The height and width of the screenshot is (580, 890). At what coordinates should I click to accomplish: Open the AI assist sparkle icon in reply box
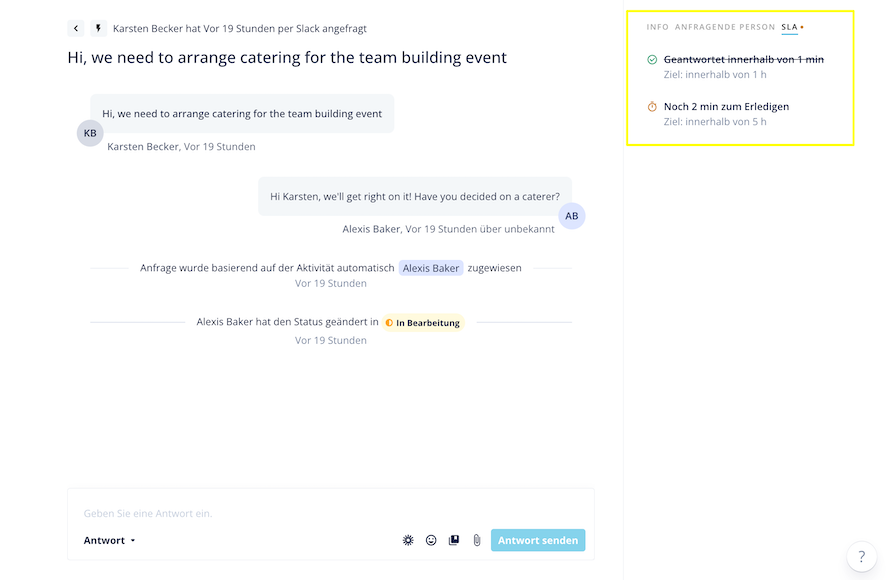[408, 540]
